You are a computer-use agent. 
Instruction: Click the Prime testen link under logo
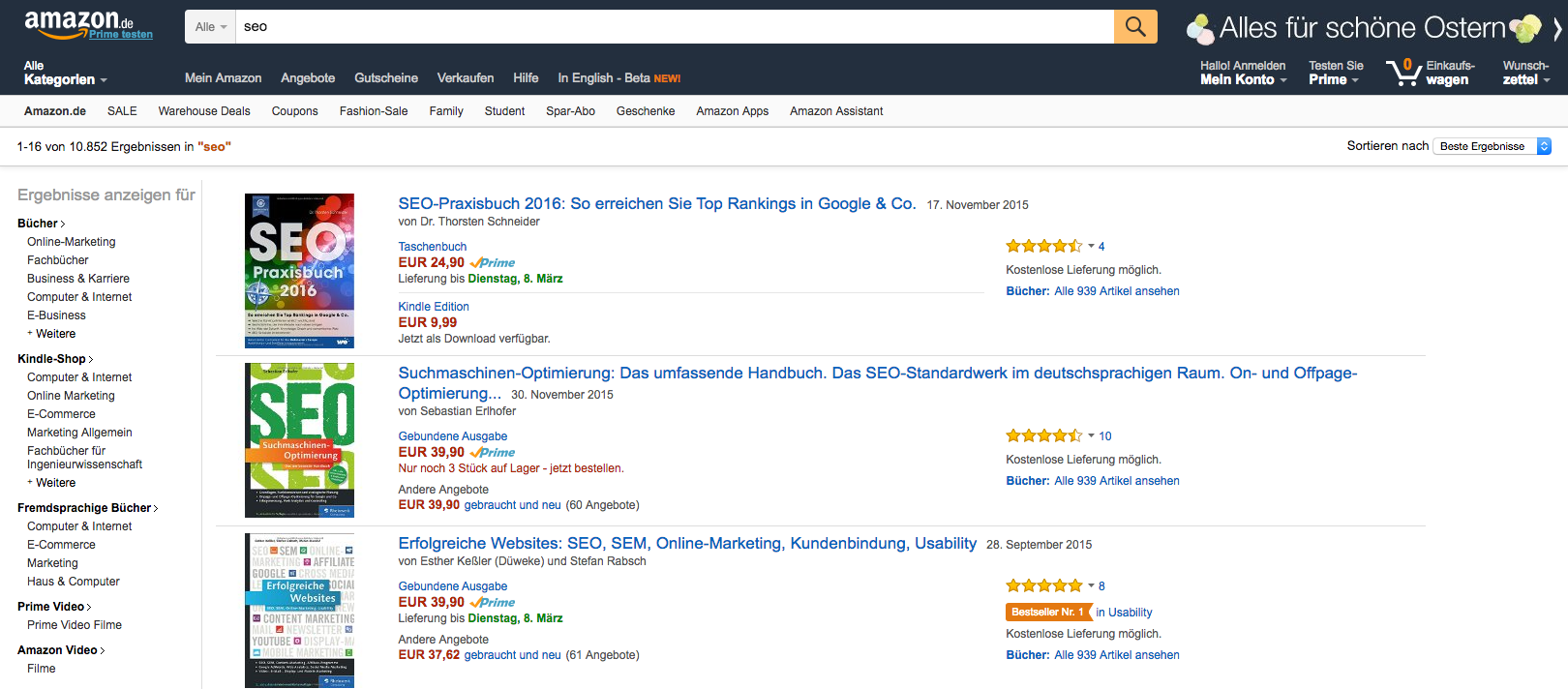point(121,35)
